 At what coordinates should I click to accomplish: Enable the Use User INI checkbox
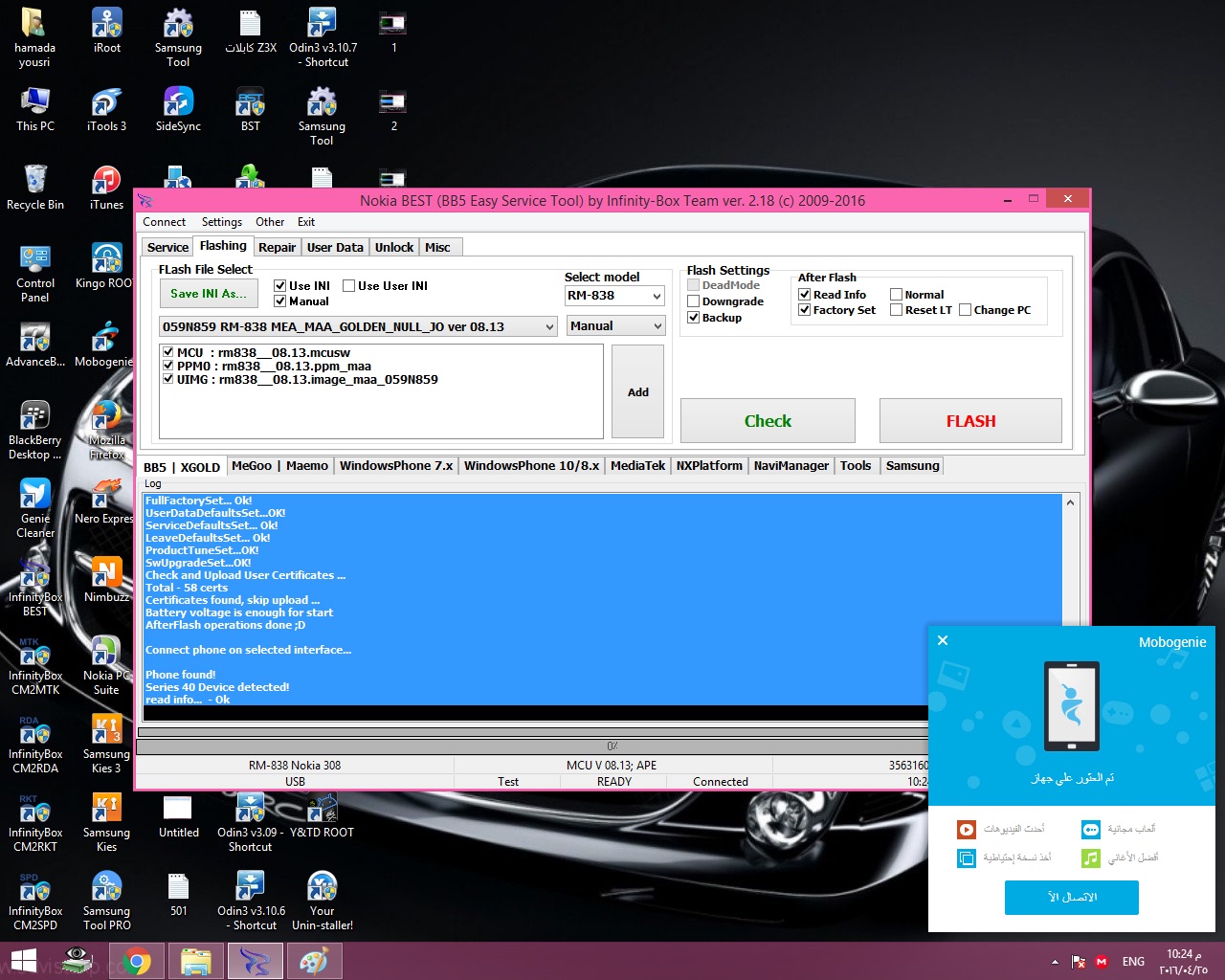point(349,285)
